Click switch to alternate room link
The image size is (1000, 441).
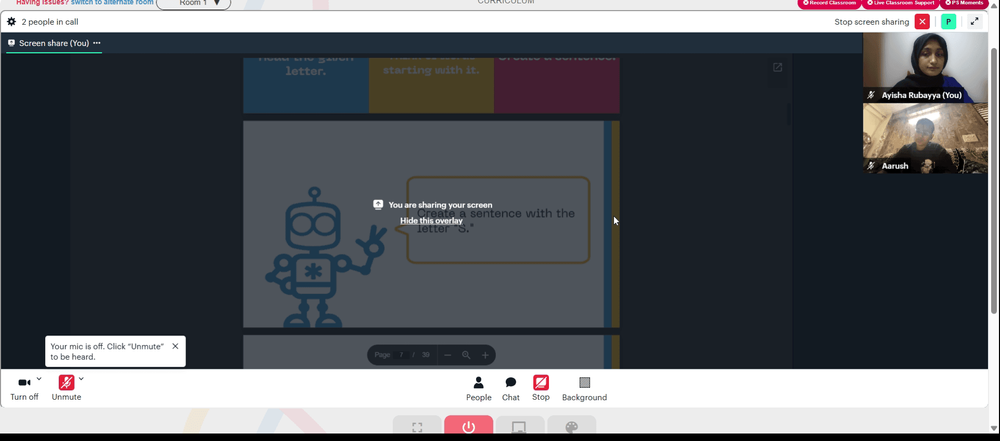pos(112,3)
